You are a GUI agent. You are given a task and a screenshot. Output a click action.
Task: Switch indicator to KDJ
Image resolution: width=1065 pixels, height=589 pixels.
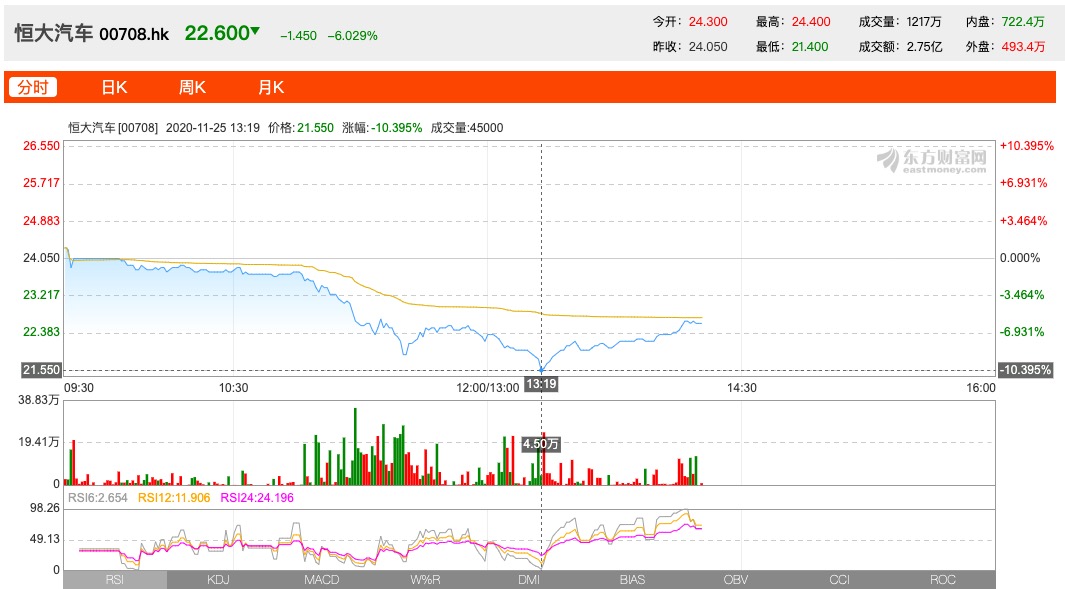[218, 579]
